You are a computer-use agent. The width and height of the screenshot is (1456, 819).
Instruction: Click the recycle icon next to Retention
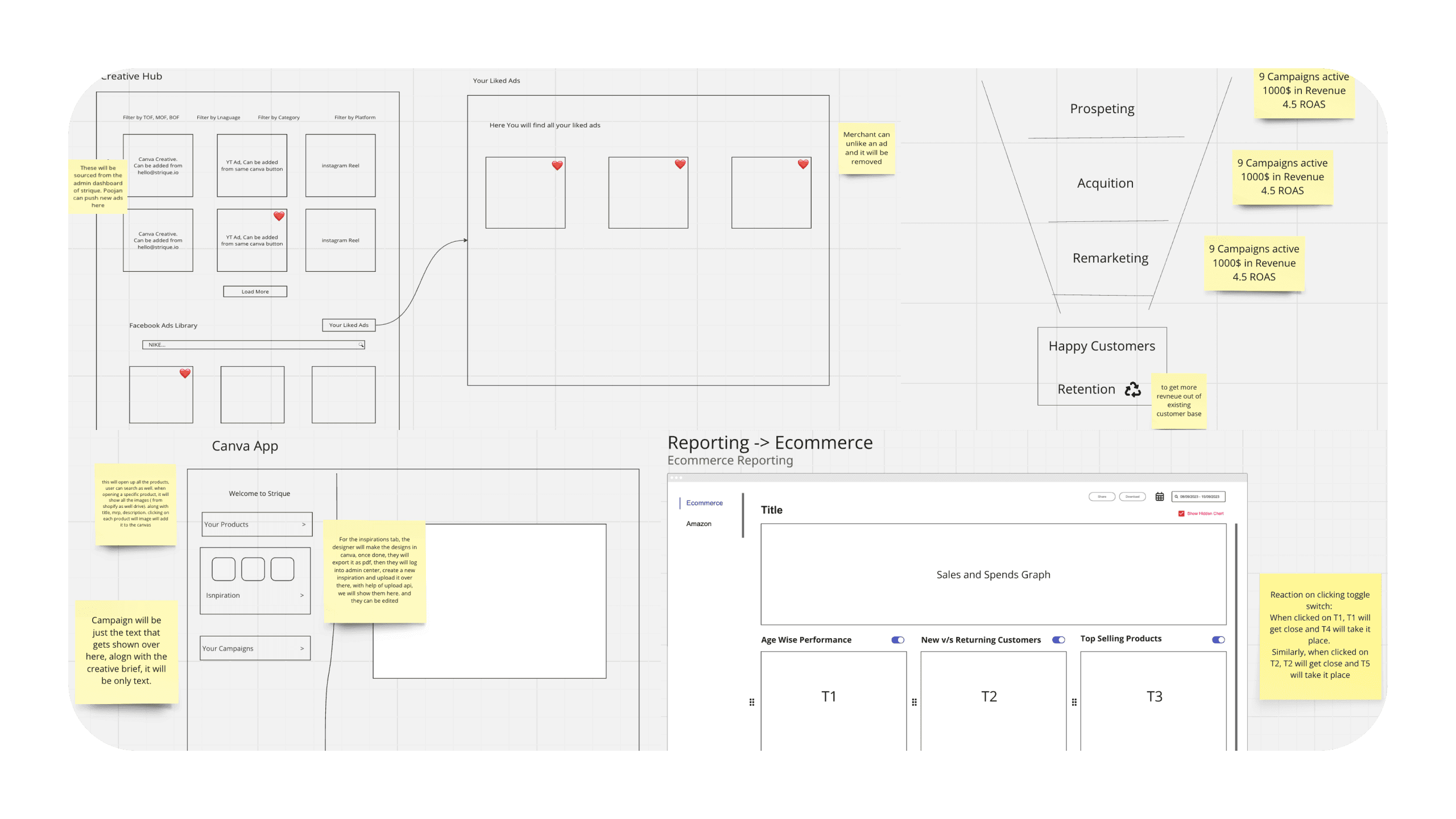click(x=1132, y=390)
